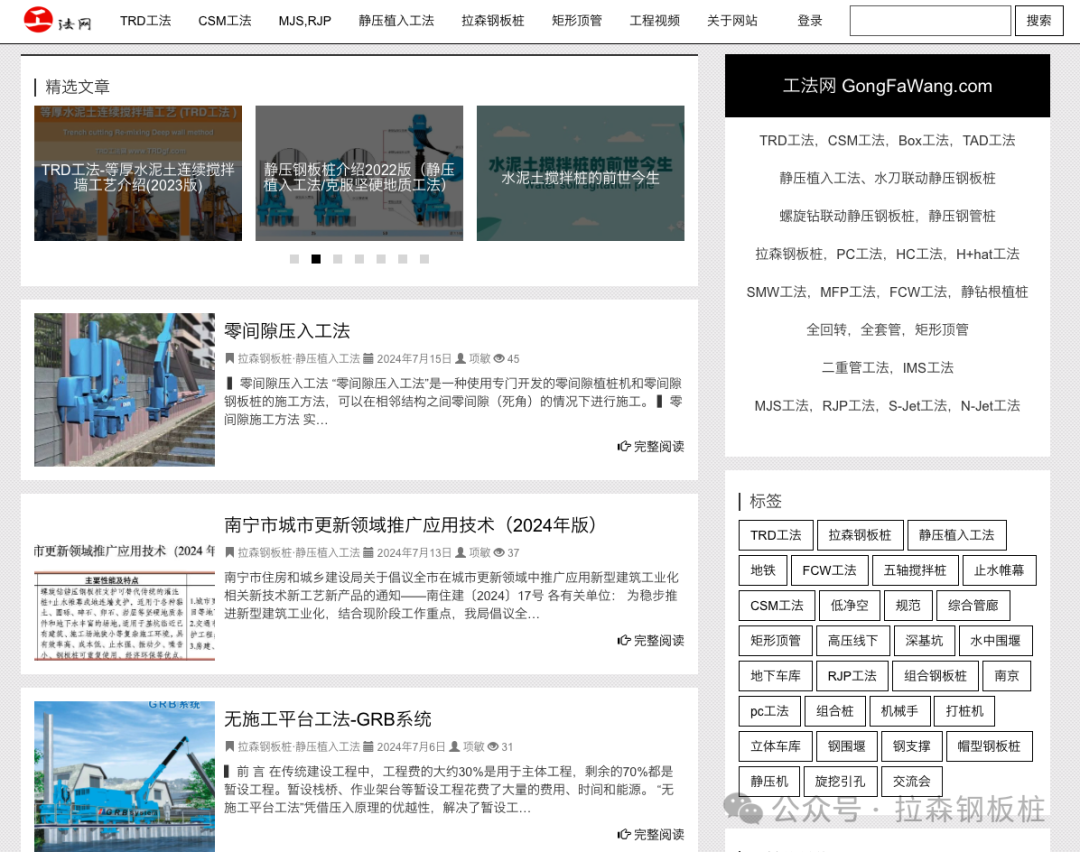The width and height of the screenshot is (1080, 852).
Task: Select the fifth carousel pagination dot
Action: coord(381,259)
